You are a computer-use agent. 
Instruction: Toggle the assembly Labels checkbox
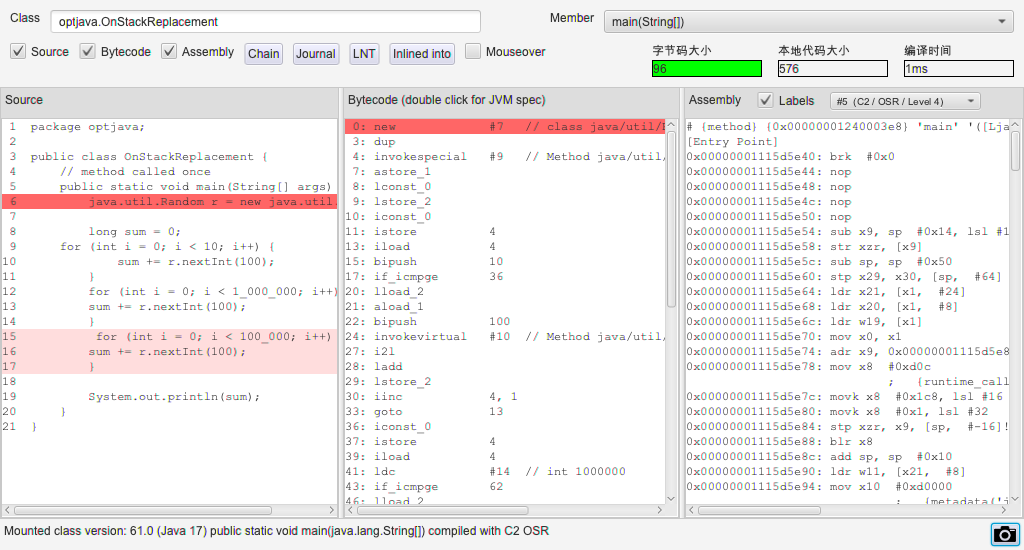tap(766, 100)
